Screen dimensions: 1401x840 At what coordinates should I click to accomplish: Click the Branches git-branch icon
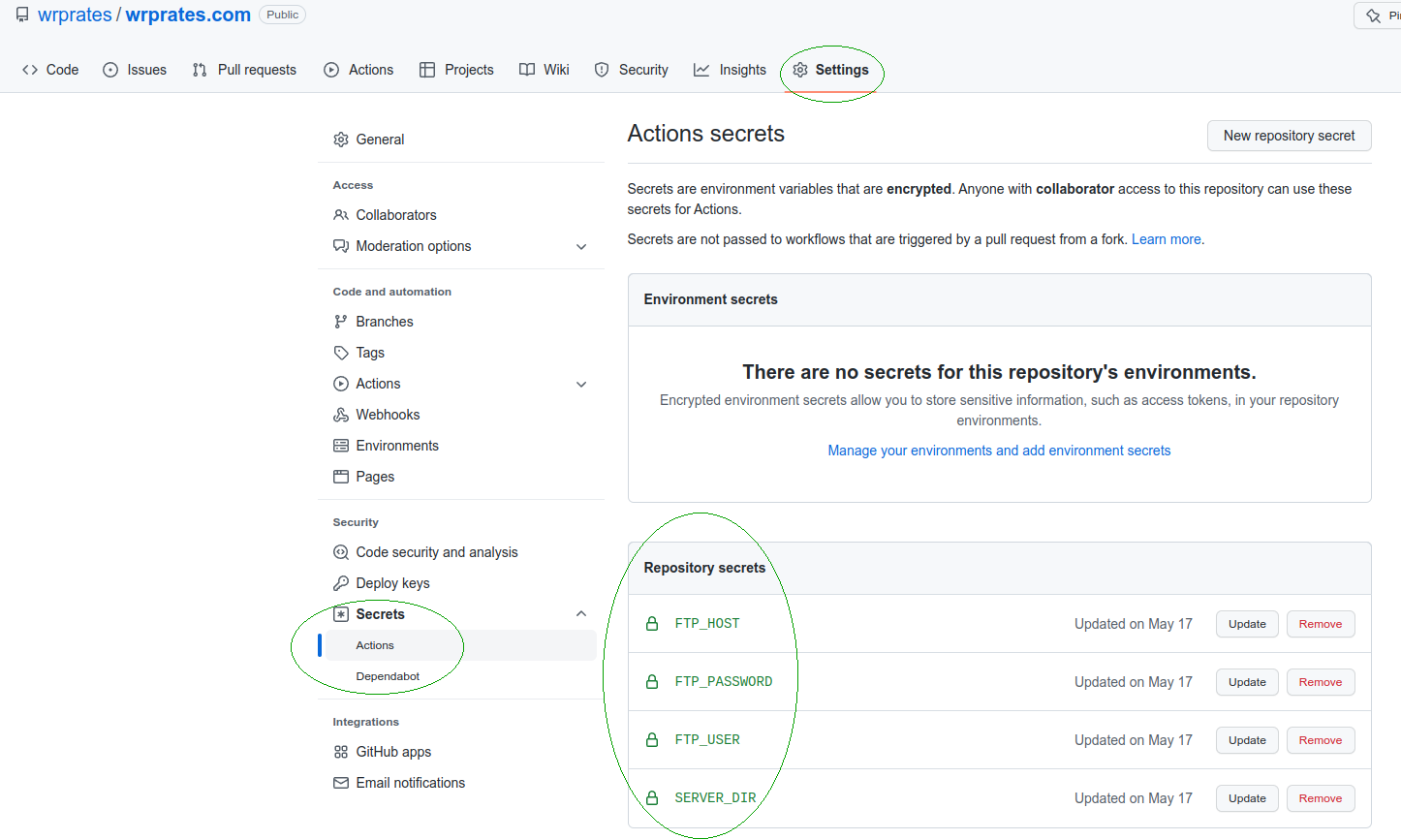coord(341,322)
